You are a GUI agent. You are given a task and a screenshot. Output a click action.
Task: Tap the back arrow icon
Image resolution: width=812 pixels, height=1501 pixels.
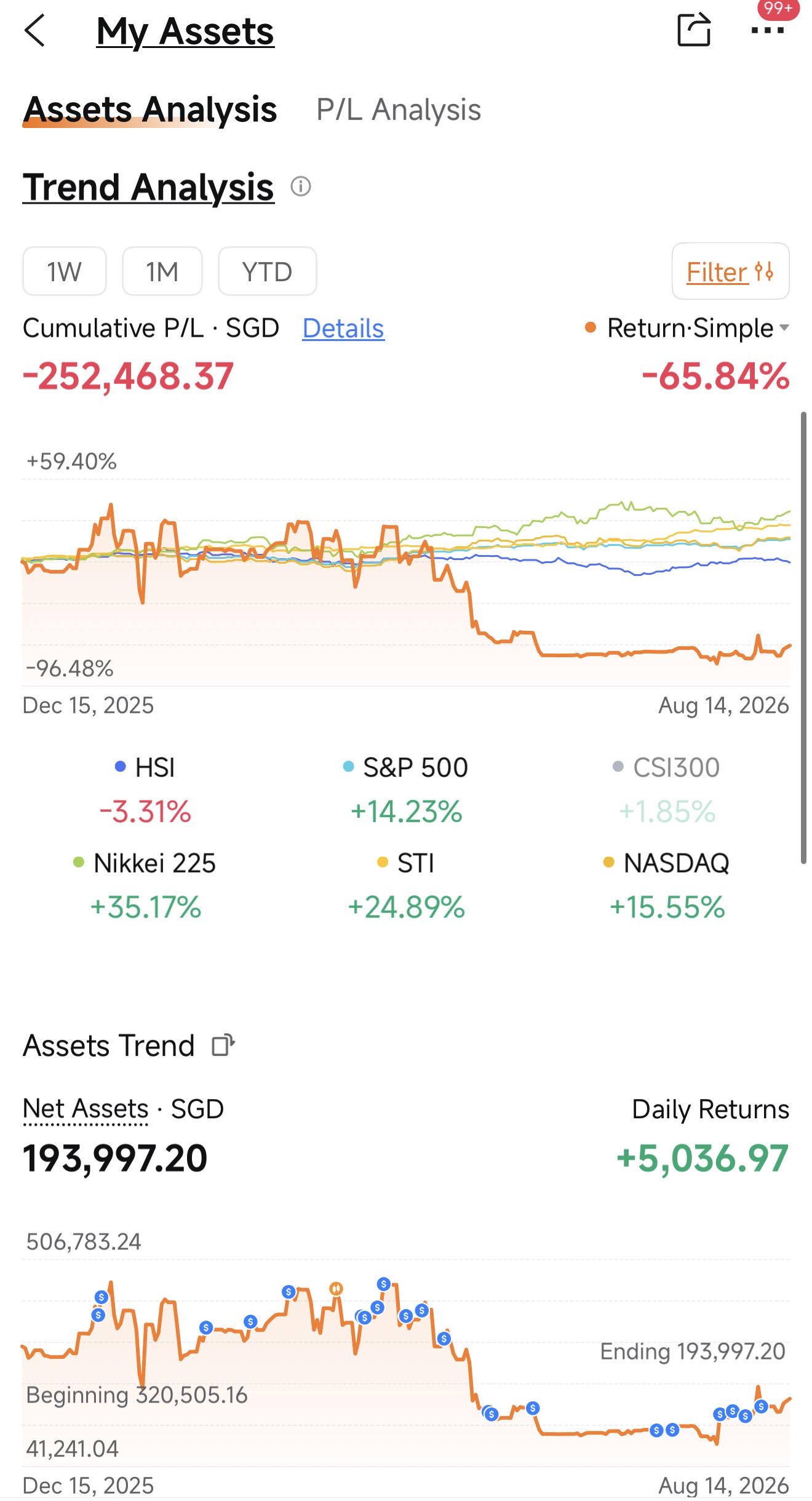pos(35,31)
